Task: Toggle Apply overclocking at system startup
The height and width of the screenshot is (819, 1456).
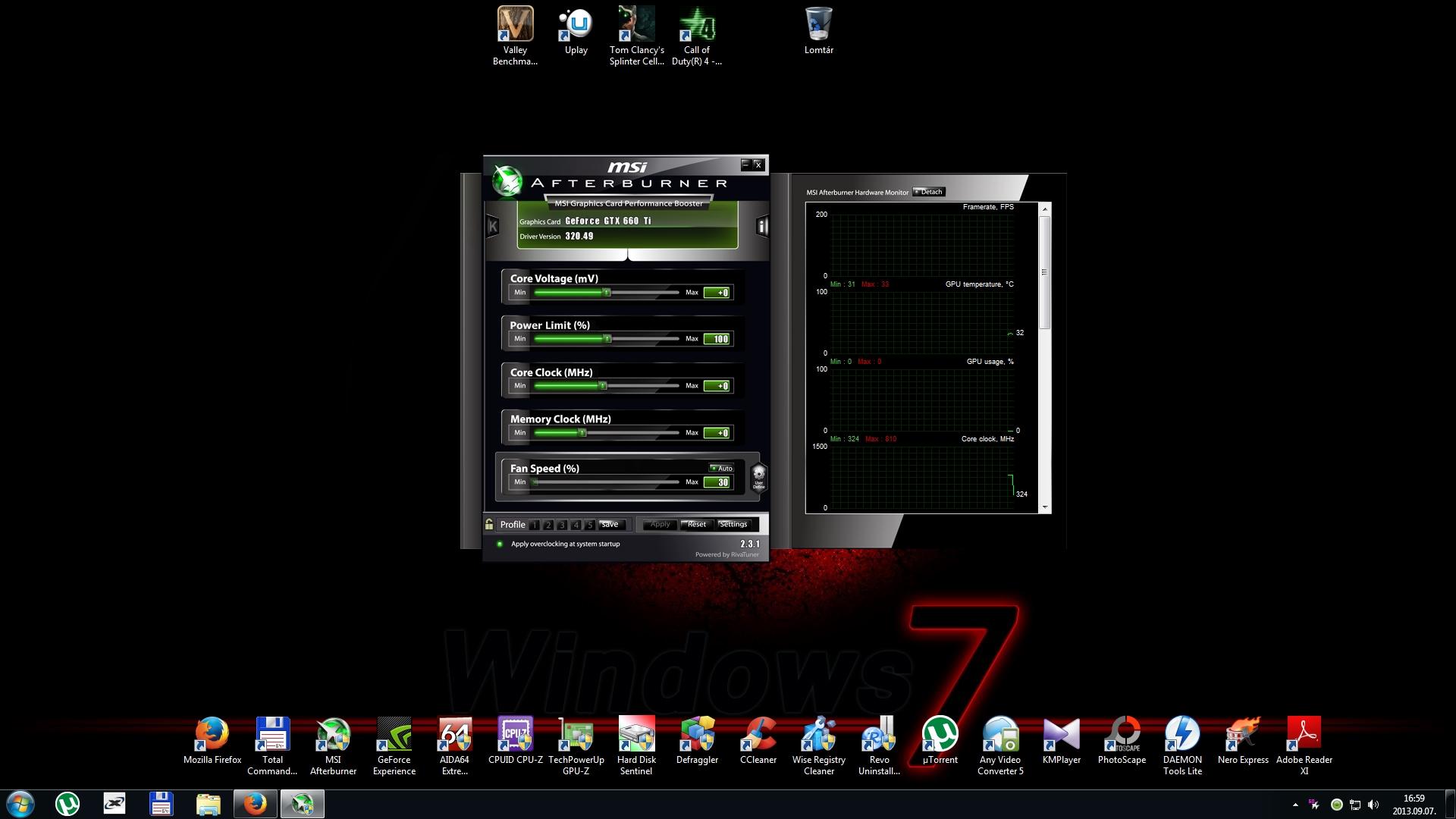Action: (500, 544)
